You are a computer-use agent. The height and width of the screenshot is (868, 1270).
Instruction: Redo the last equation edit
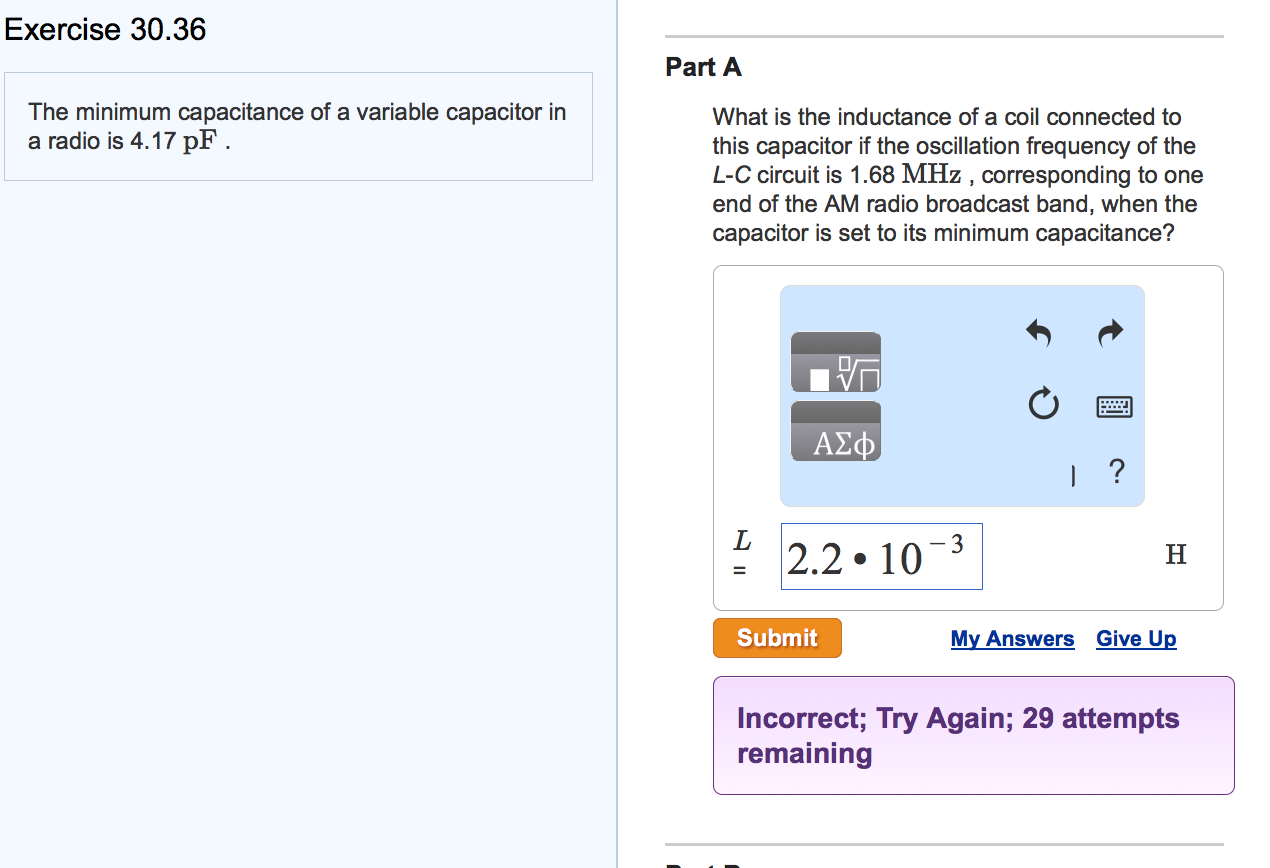[x=1108, y=332]
